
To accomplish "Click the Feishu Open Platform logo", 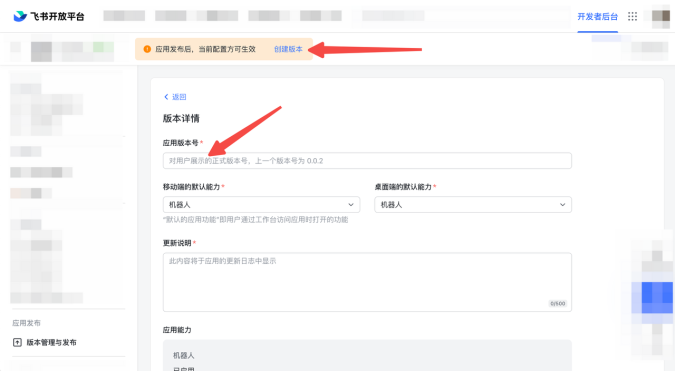I will point(49,16).
